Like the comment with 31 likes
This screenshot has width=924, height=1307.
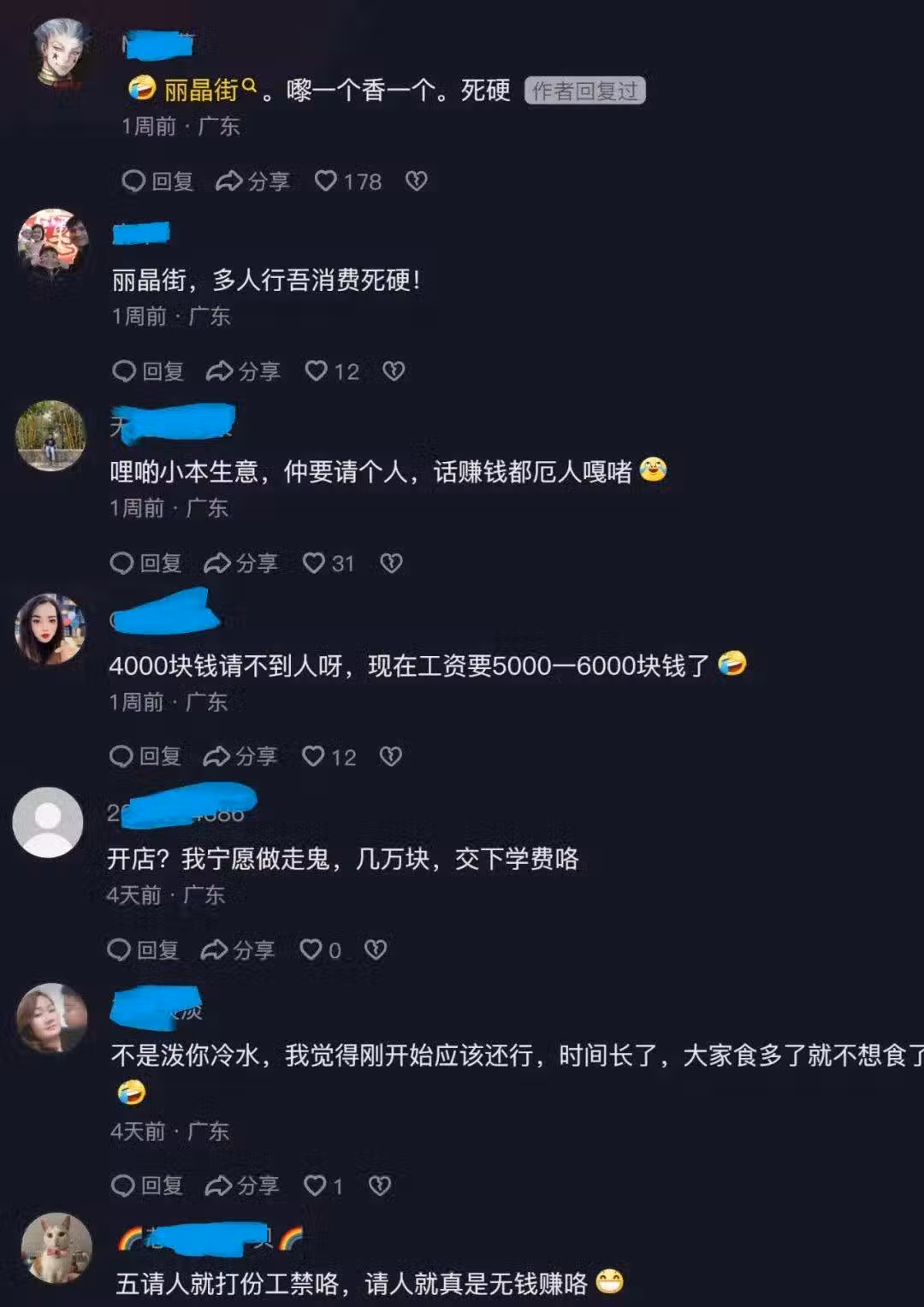(329, 563)
